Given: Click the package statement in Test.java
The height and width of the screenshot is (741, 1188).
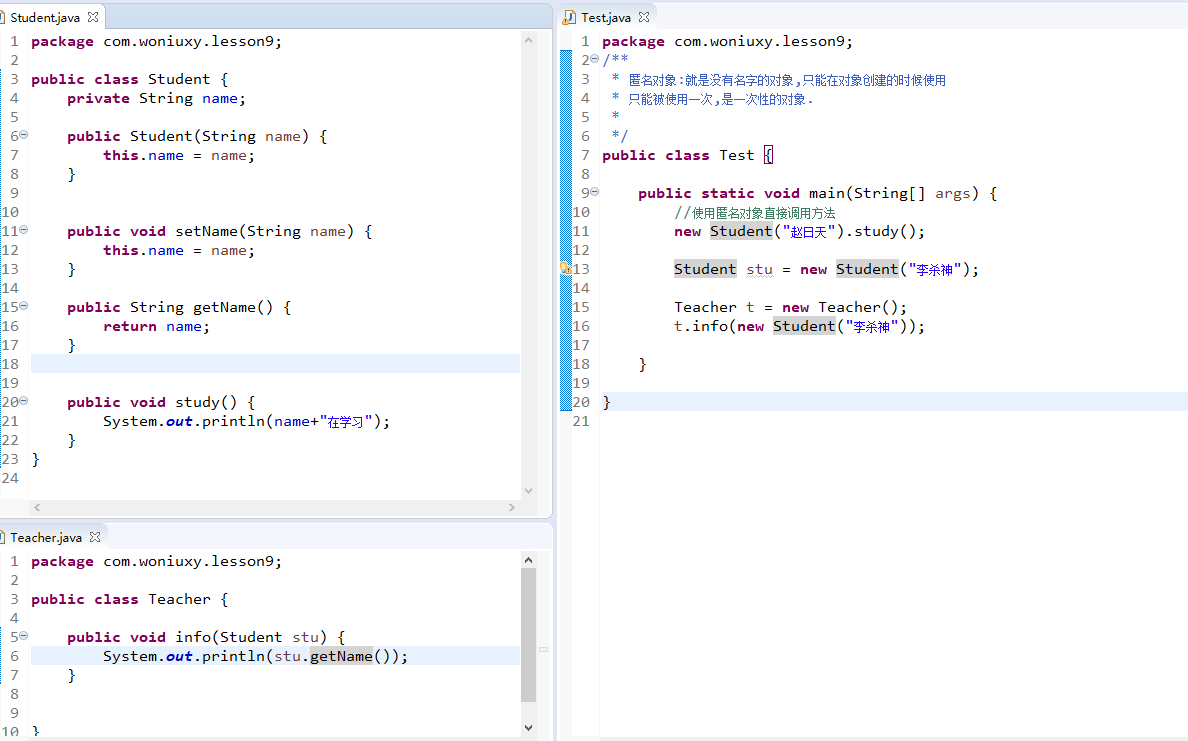Looking at the screenshot, I should pyautogui.click(x=727, y=42).
